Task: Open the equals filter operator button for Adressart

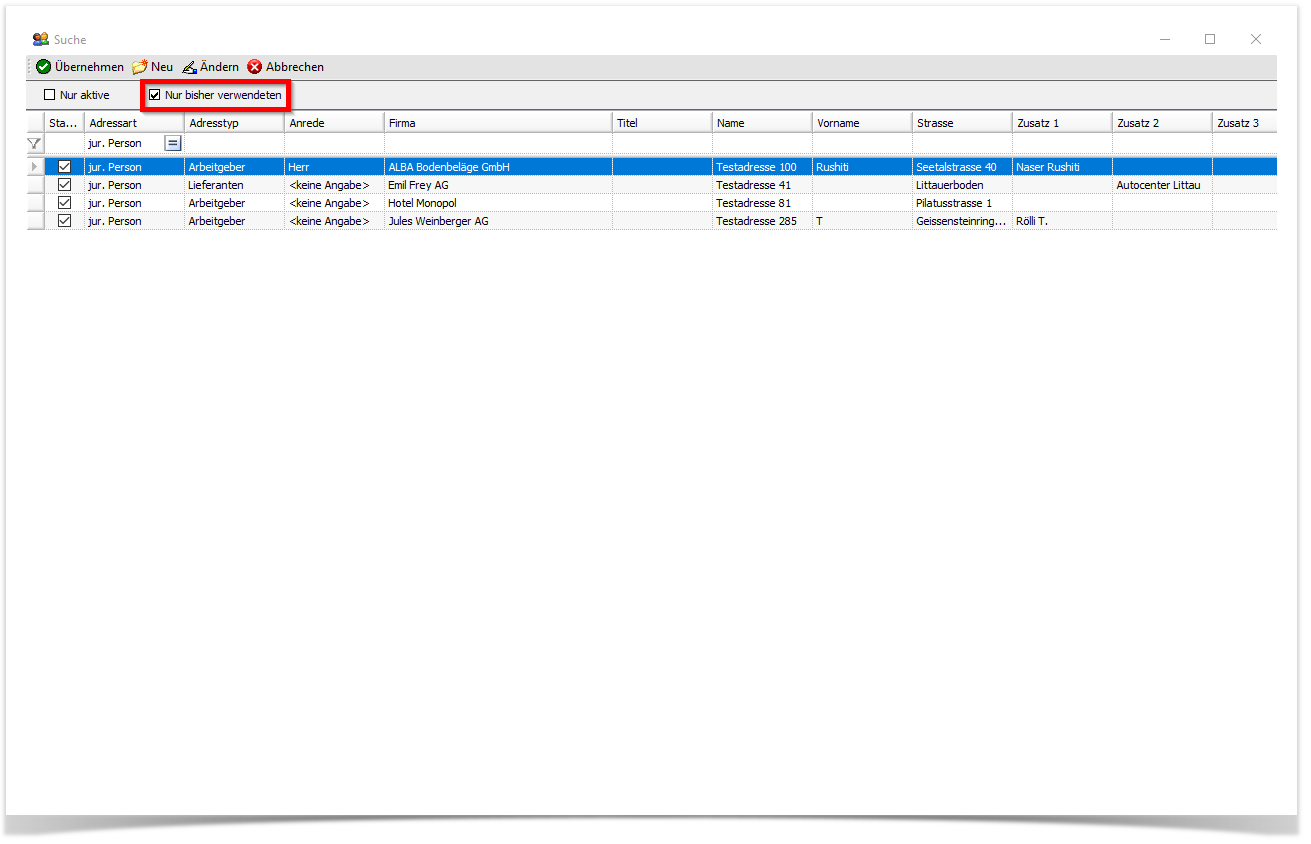Action: [x=173, y=143]
